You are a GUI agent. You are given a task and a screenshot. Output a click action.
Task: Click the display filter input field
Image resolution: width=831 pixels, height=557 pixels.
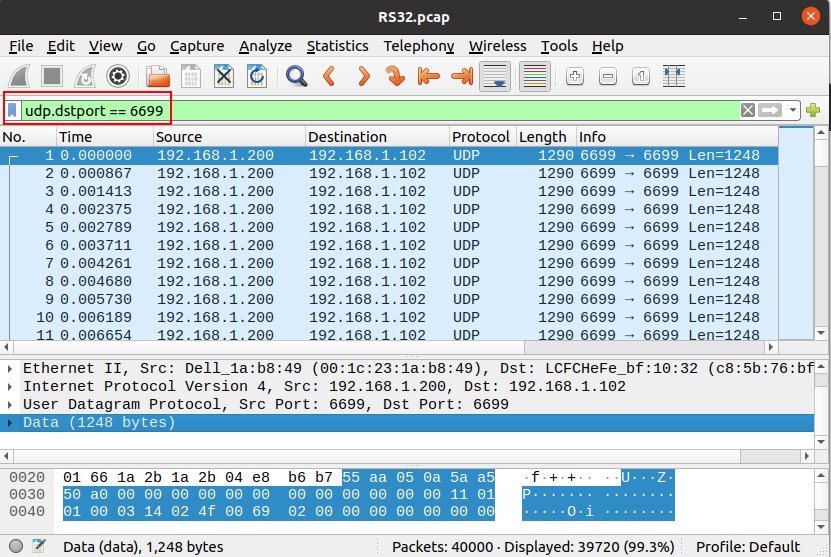(x=380, y=111)
